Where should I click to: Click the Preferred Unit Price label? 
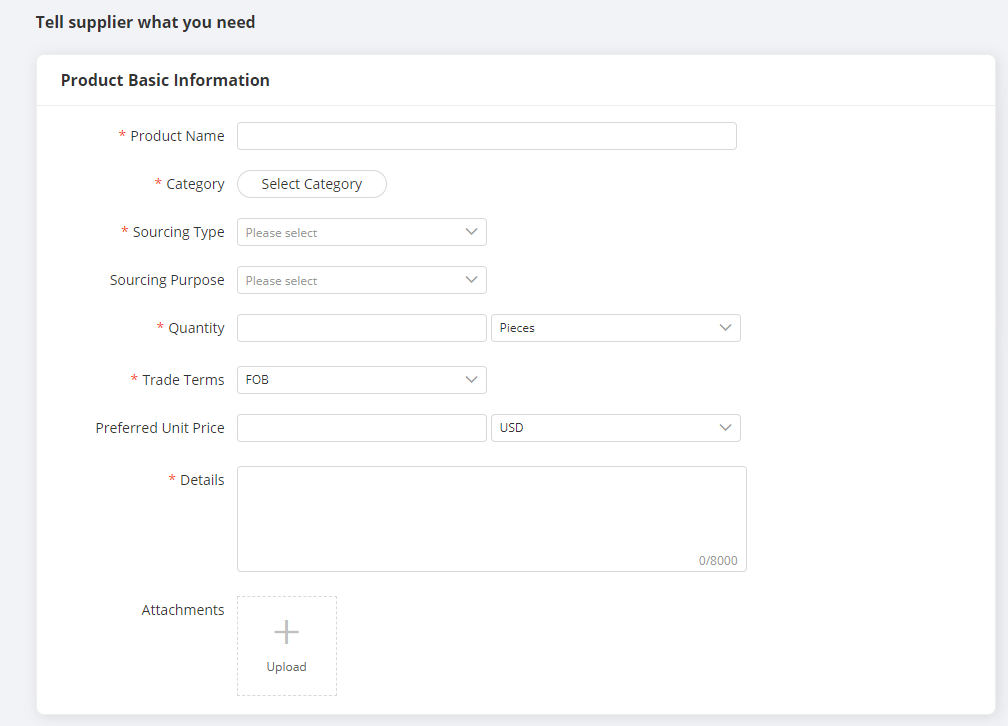pos(160,428)
